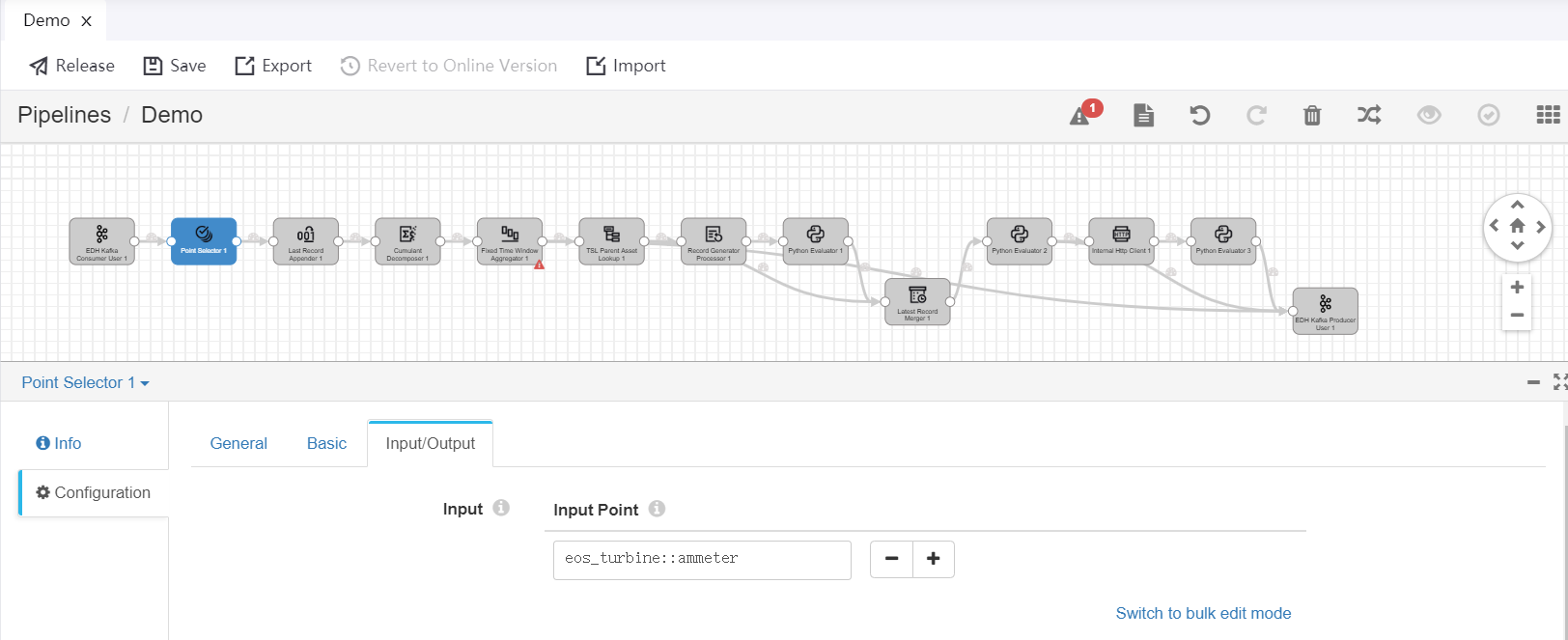Zoom in on the pipeline canvas
Image resolution: width=1568 pixels, height=640 pixels.
point(1517,288)
